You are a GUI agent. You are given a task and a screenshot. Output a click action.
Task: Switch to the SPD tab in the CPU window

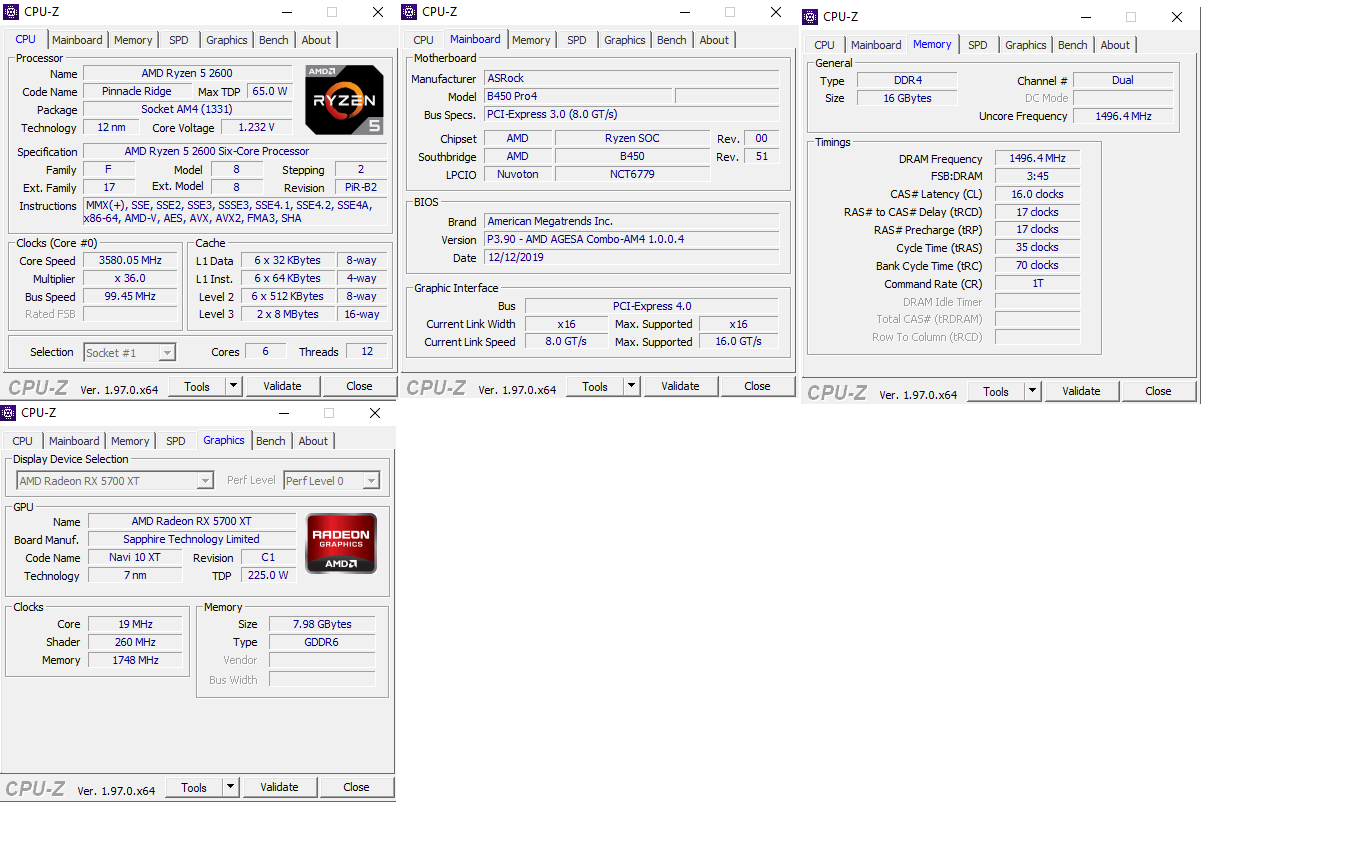point(178,40)
